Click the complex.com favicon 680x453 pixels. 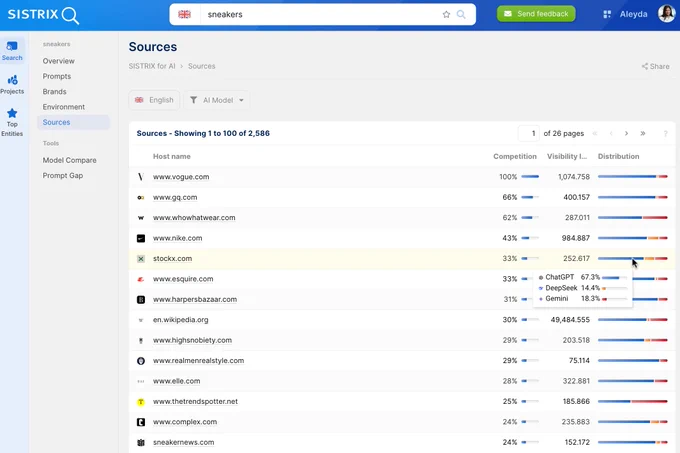pyautogui.click(x=141, y=422)
